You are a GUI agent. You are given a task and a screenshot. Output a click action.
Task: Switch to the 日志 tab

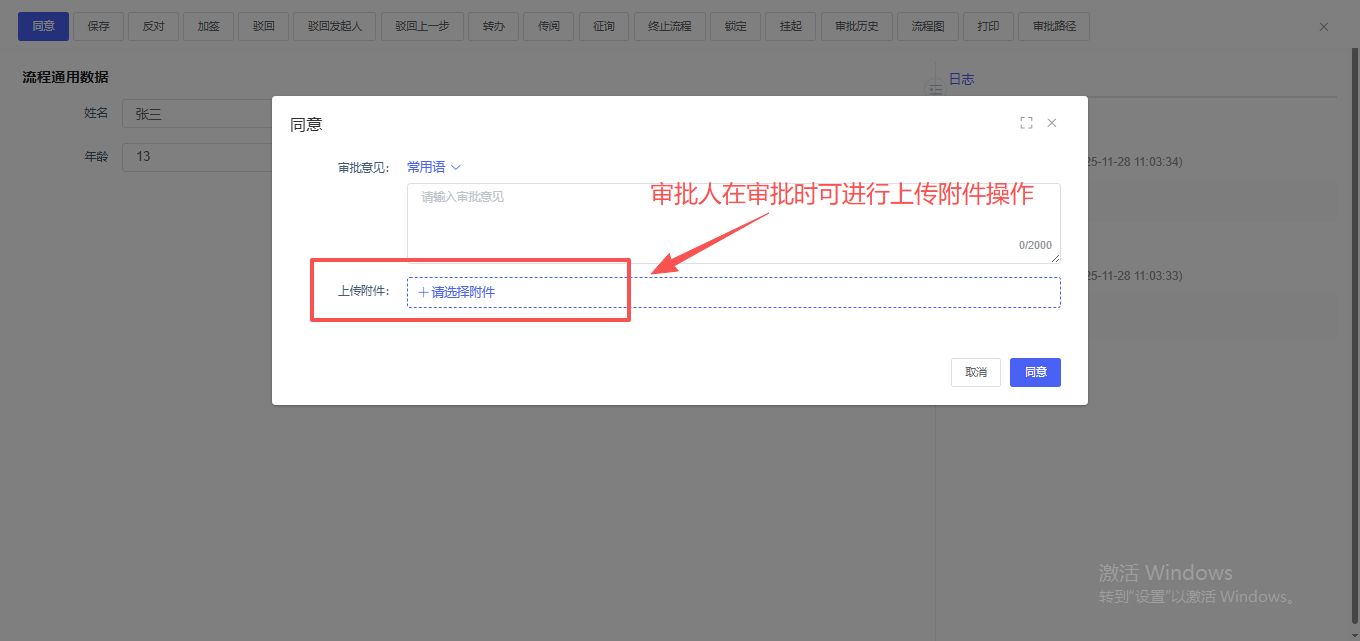point(961,79)
